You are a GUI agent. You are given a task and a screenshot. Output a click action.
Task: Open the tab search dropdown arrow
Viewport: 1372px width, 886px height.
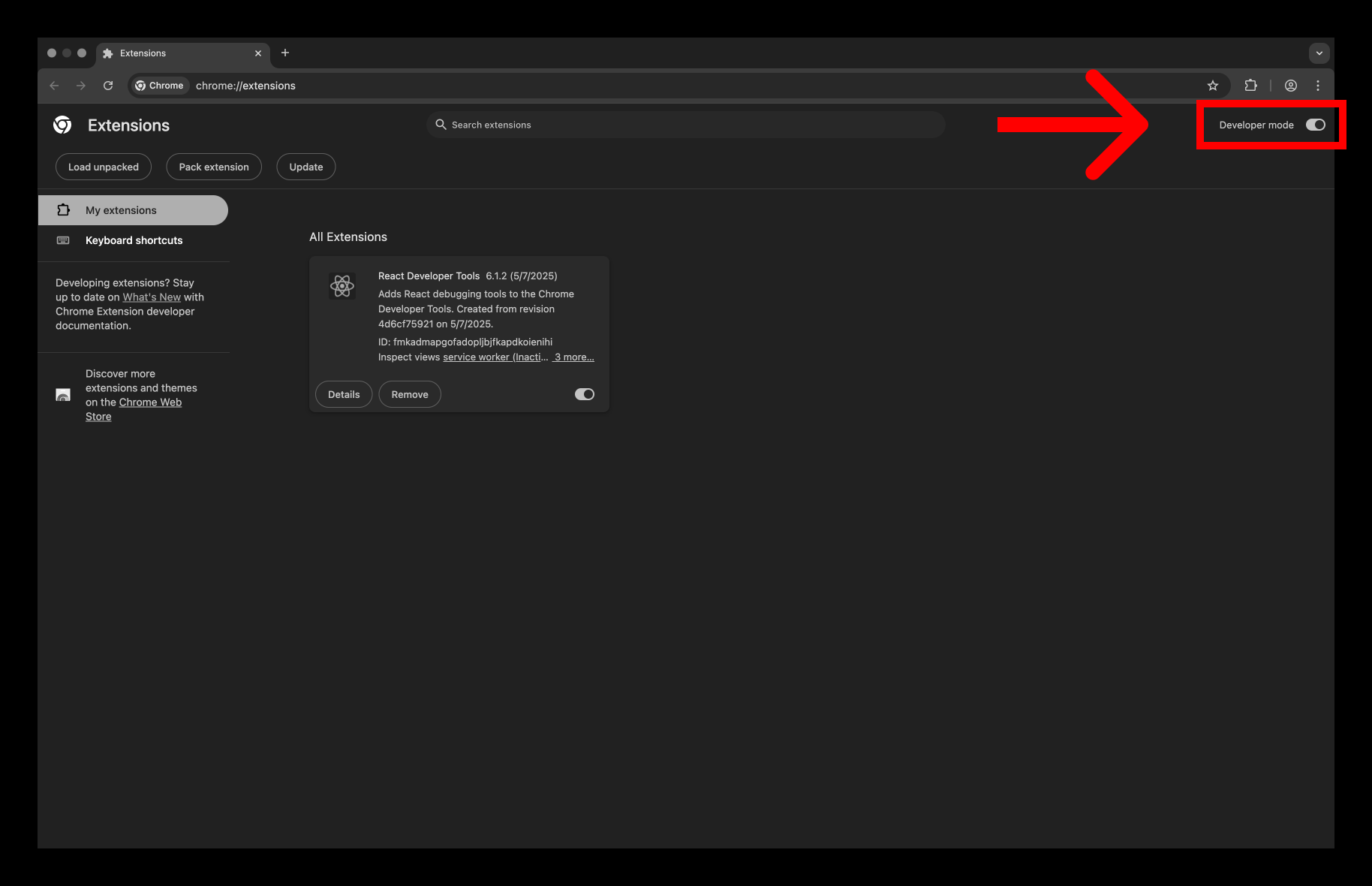[1319, 53]
